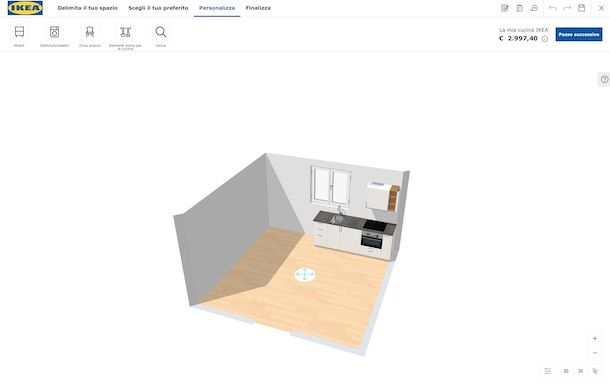This screenshot has width=610, height=384.
Task: Go to the Finalizza step
Action: (x=258, y=8)
